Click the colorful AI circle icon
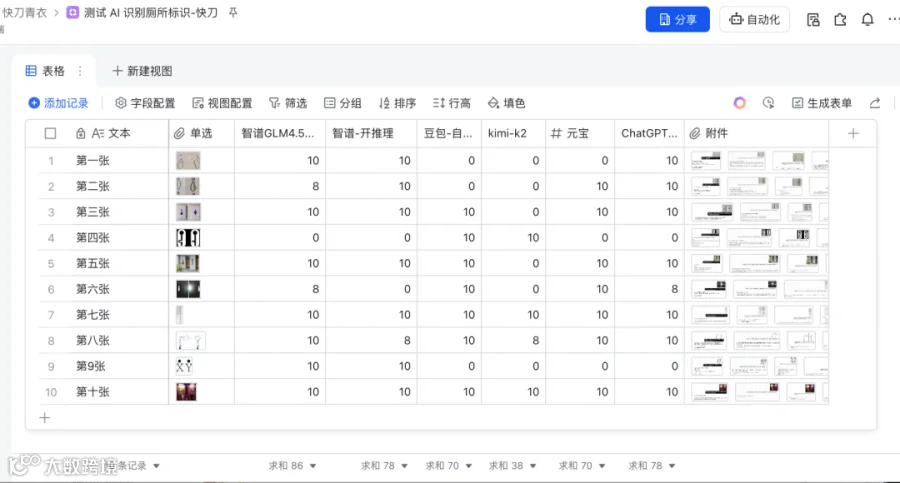This screenshot has width=900, height=483. tap(739, 103)
